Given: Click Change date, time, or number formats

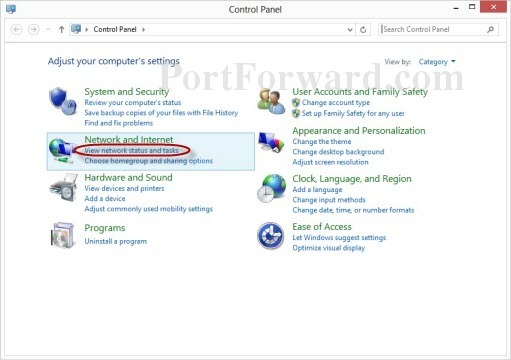Looking at the screenshot, I should (353, 210).
